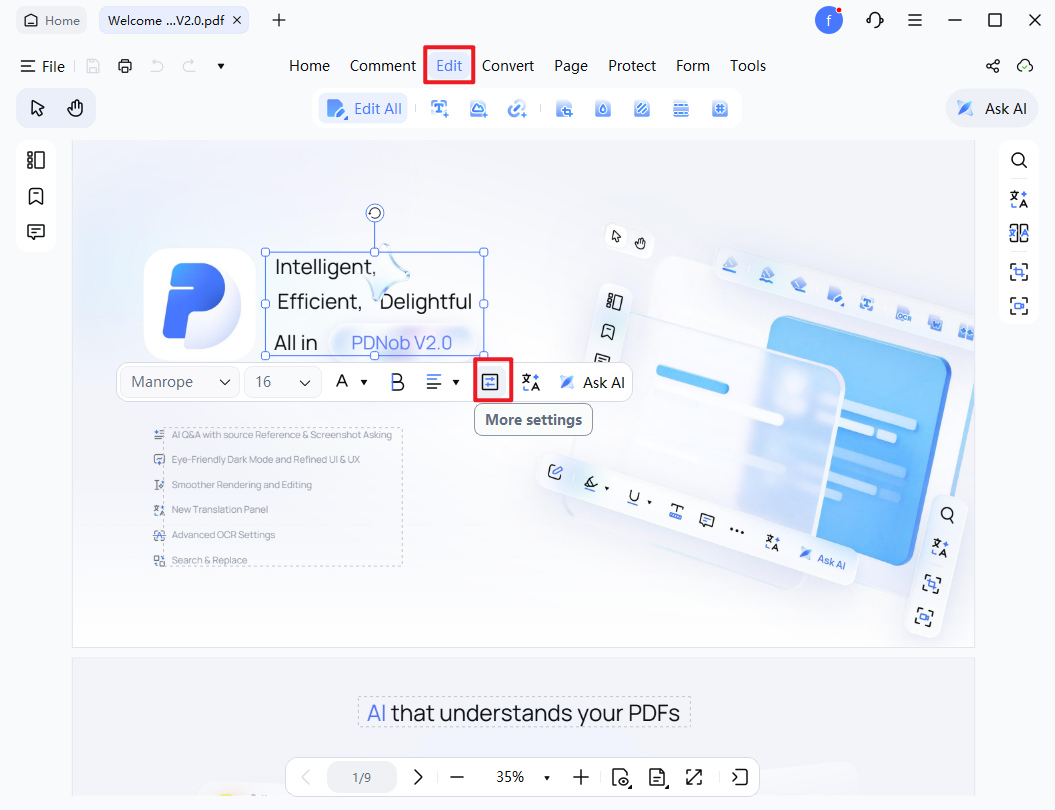
Task: Open the bookmarks panel in left sidebar
Action: [36, 196]
